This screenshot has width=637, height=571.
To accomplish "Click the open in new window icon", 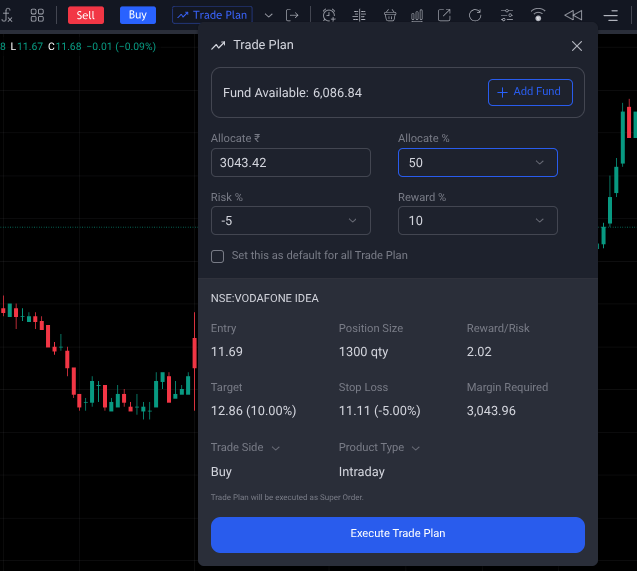I will click(445, 15).
